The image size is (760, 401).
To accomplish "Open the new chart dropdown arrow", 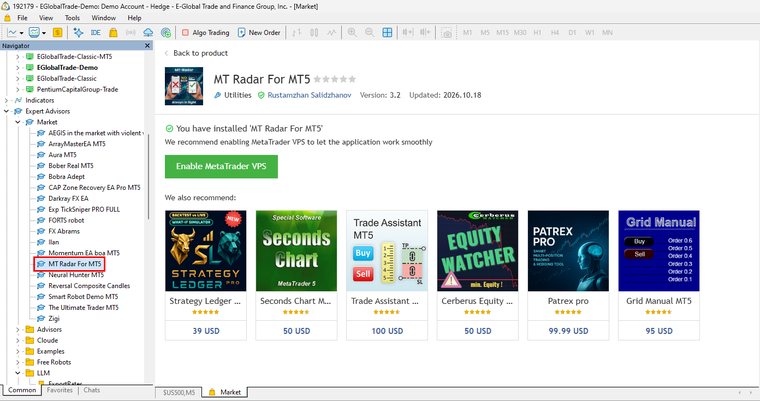I will click(x=21, y=33).
